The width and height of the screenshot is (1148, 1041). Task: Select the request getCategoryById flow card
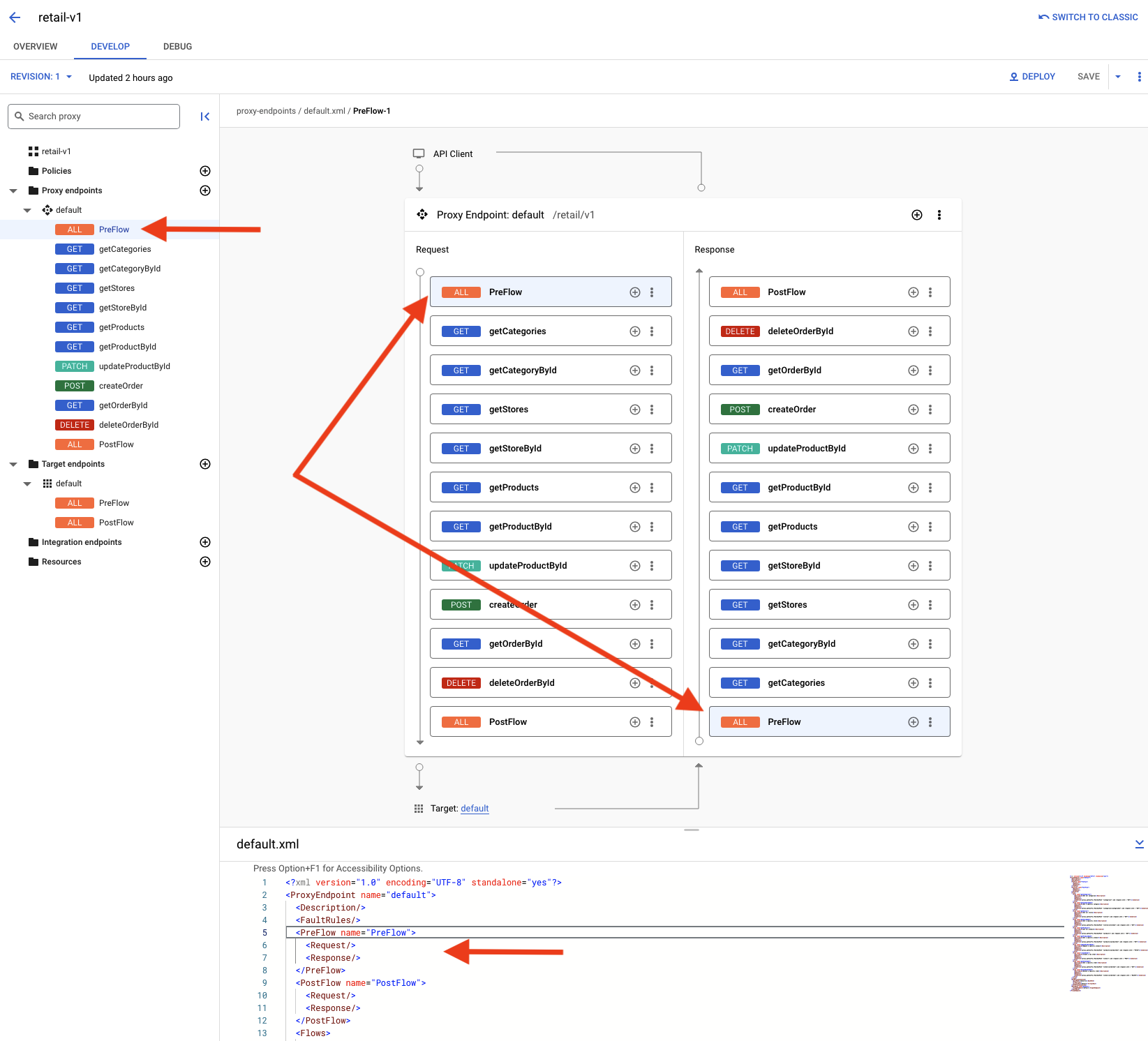pos(551,370)
